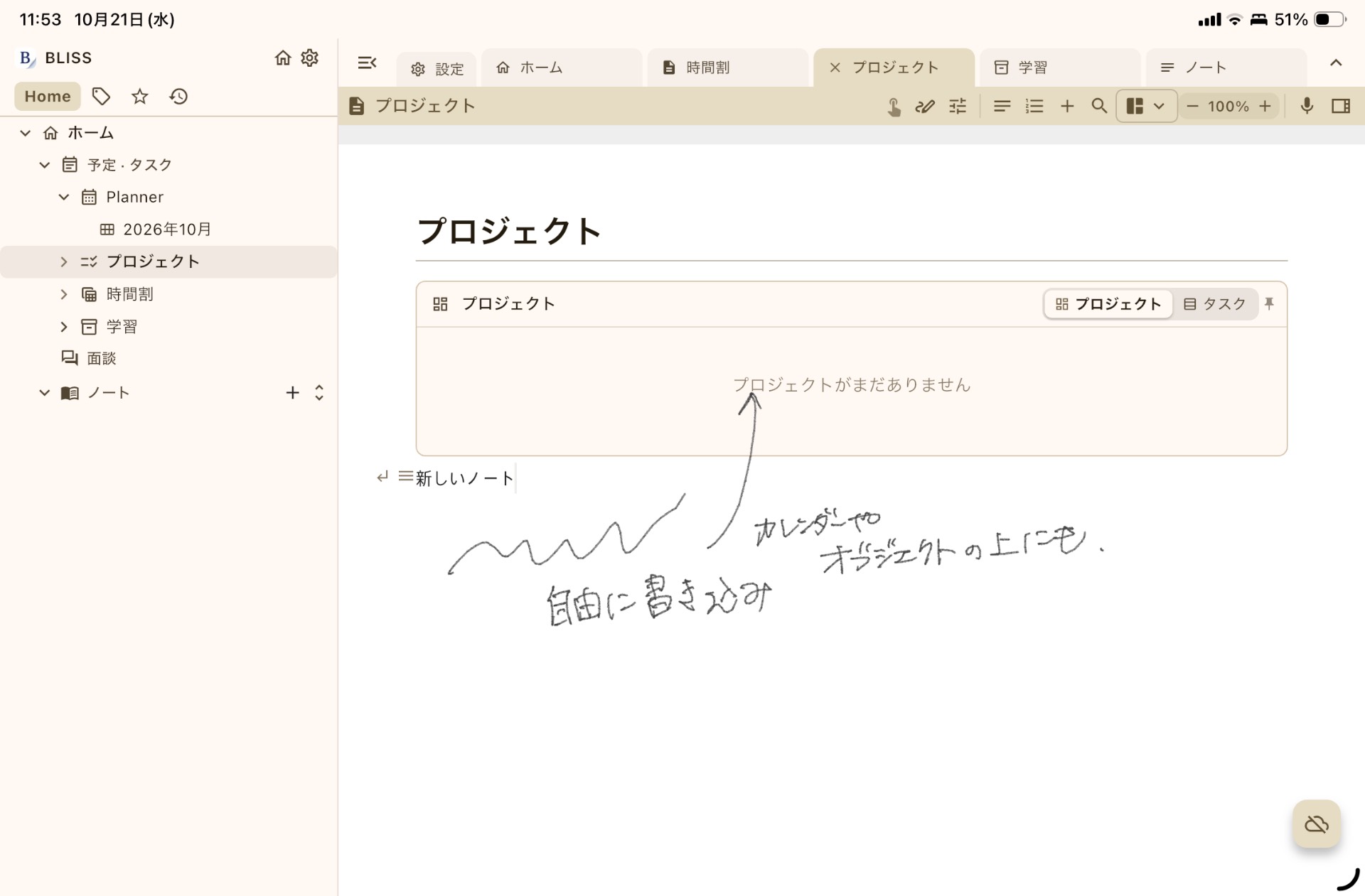This screenshot has width=1365, height=896.
Task: Select the Home sidebar button
Action: 48,96
